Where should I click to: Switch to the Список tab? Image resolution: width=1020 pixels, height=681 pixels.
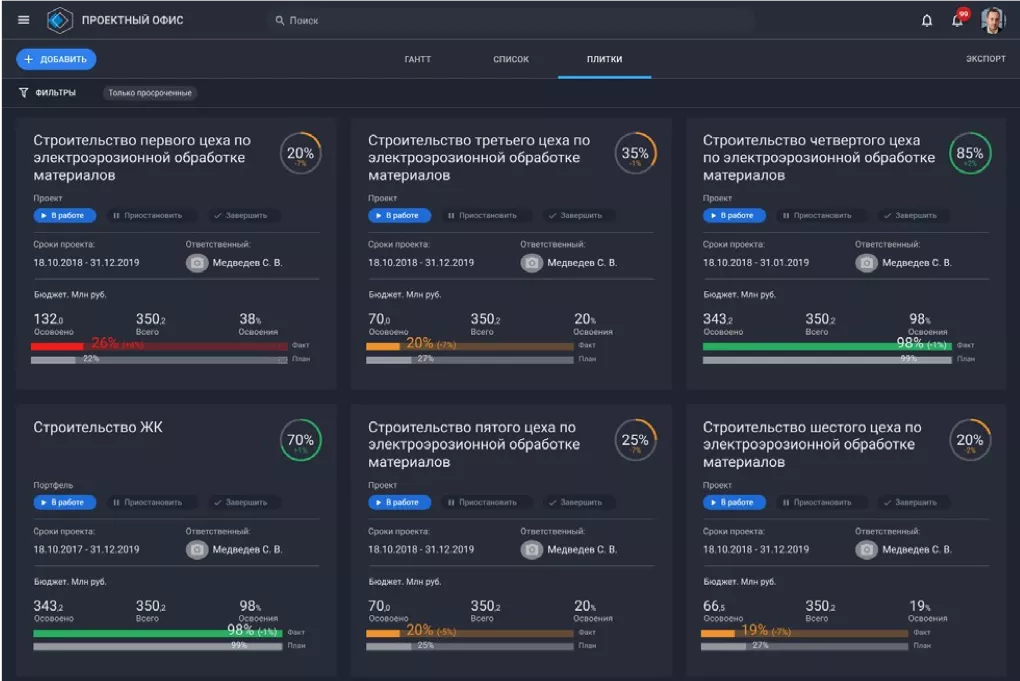pyautogui.click(x=511, y=59)
